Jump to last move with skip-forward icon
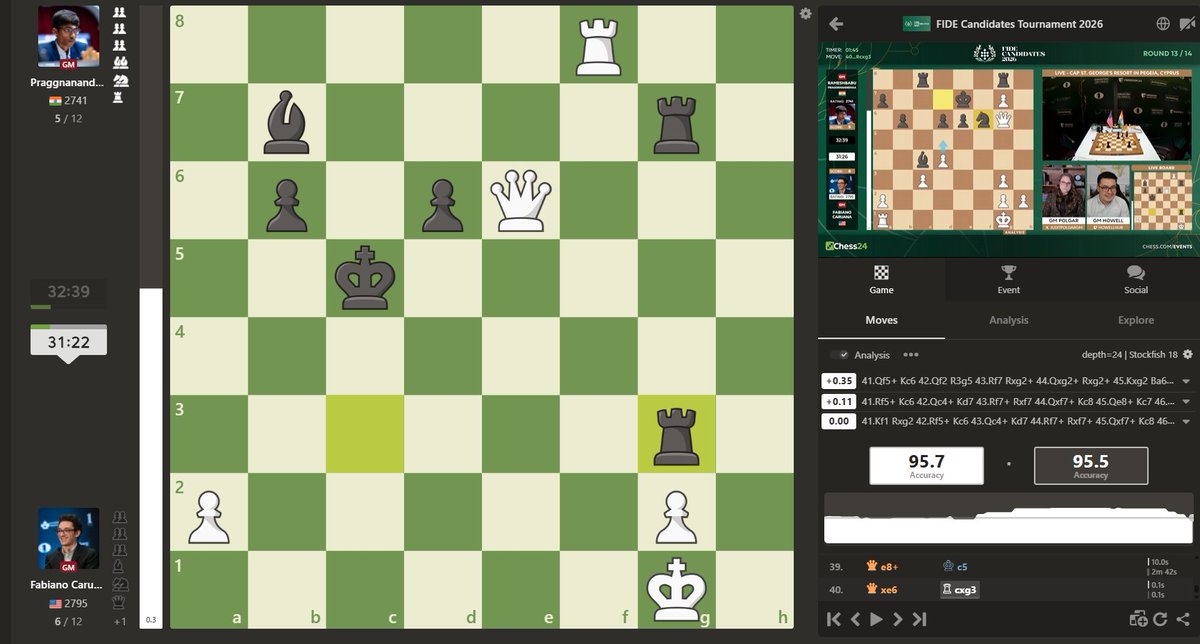The image size is (1200, 644). coord(917,618)
